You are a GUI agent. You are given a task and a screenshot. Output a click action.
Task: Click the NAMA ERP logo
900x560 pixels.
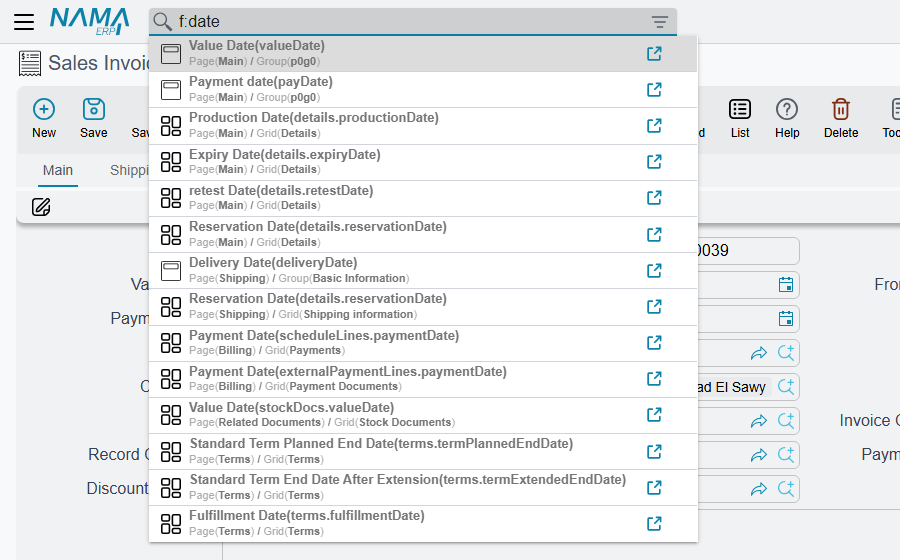coord(89,21)
